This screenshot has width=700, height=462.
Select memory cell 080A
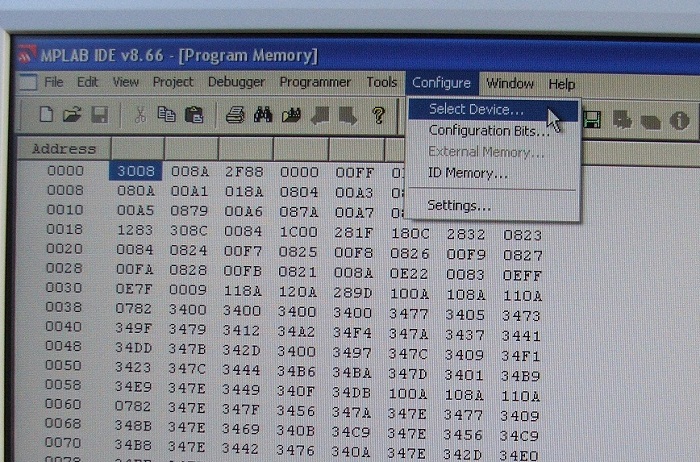[x=136, y=191]
